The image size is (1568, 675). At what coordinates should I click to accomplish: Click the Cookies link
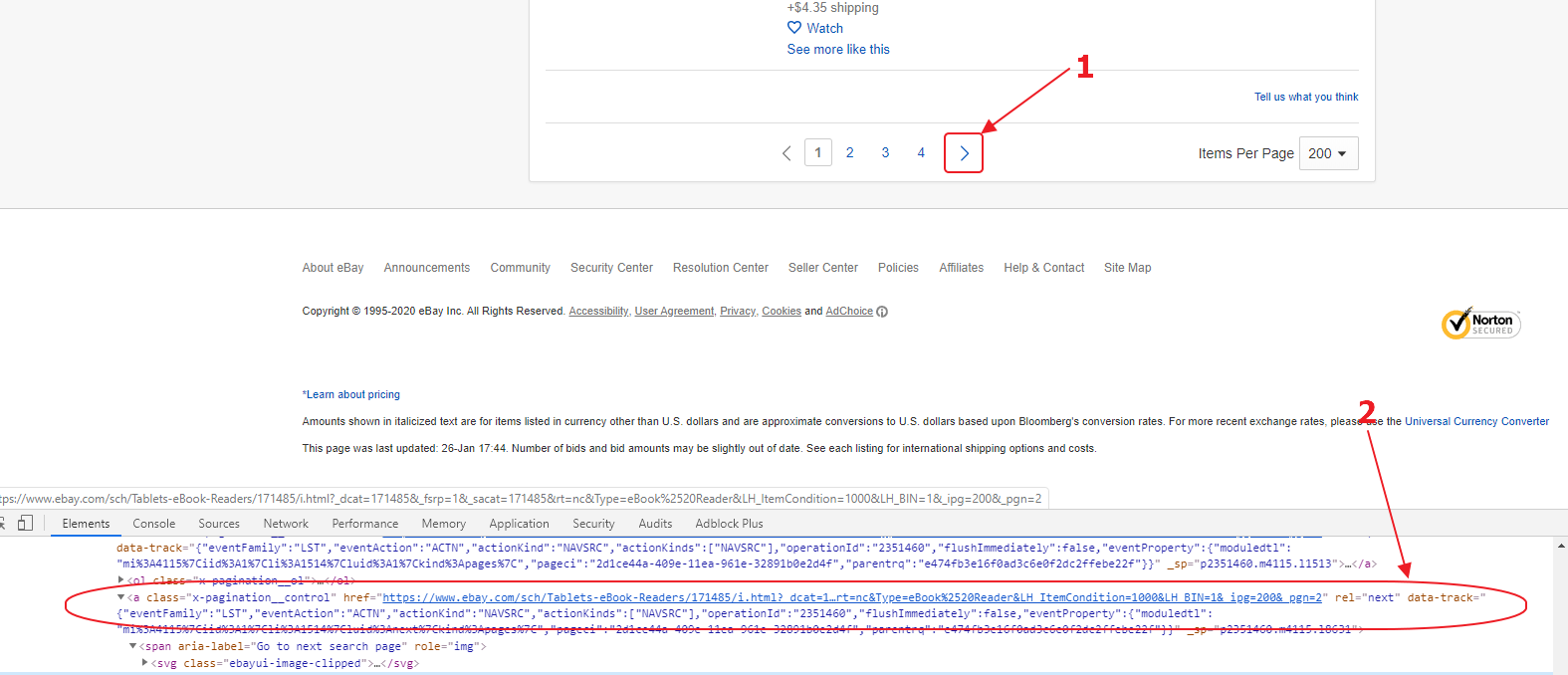tap(782, 312)
